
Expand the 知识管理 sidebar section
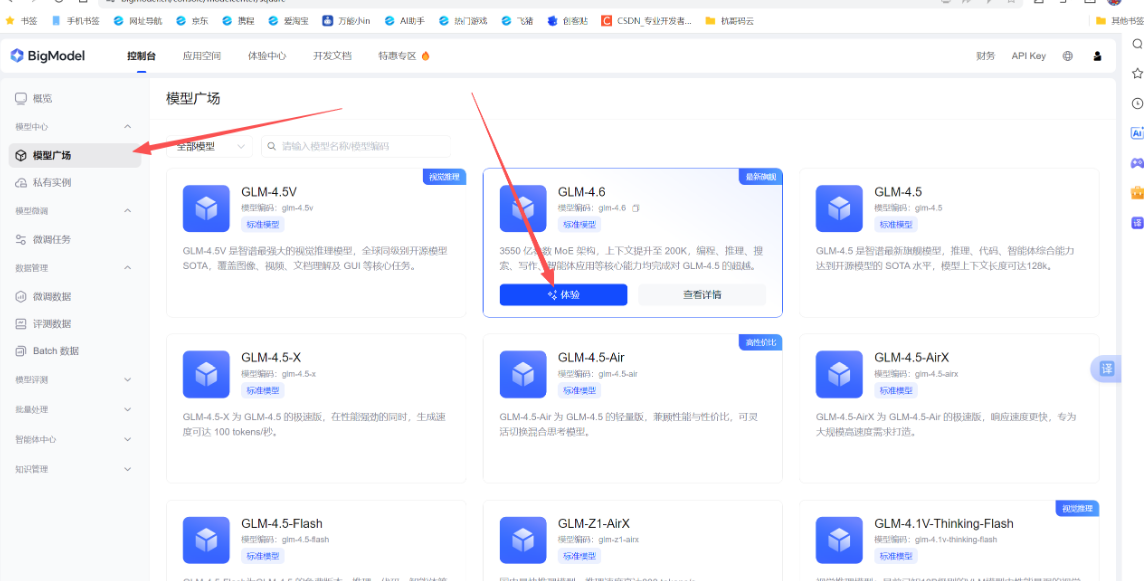coord(127,469)
